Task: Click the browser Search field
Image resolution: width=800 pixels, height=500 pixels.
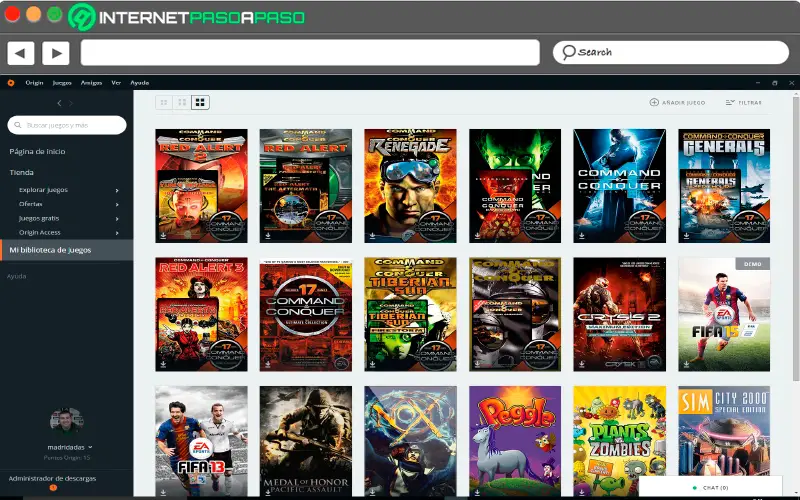Action: pos(670,52)
